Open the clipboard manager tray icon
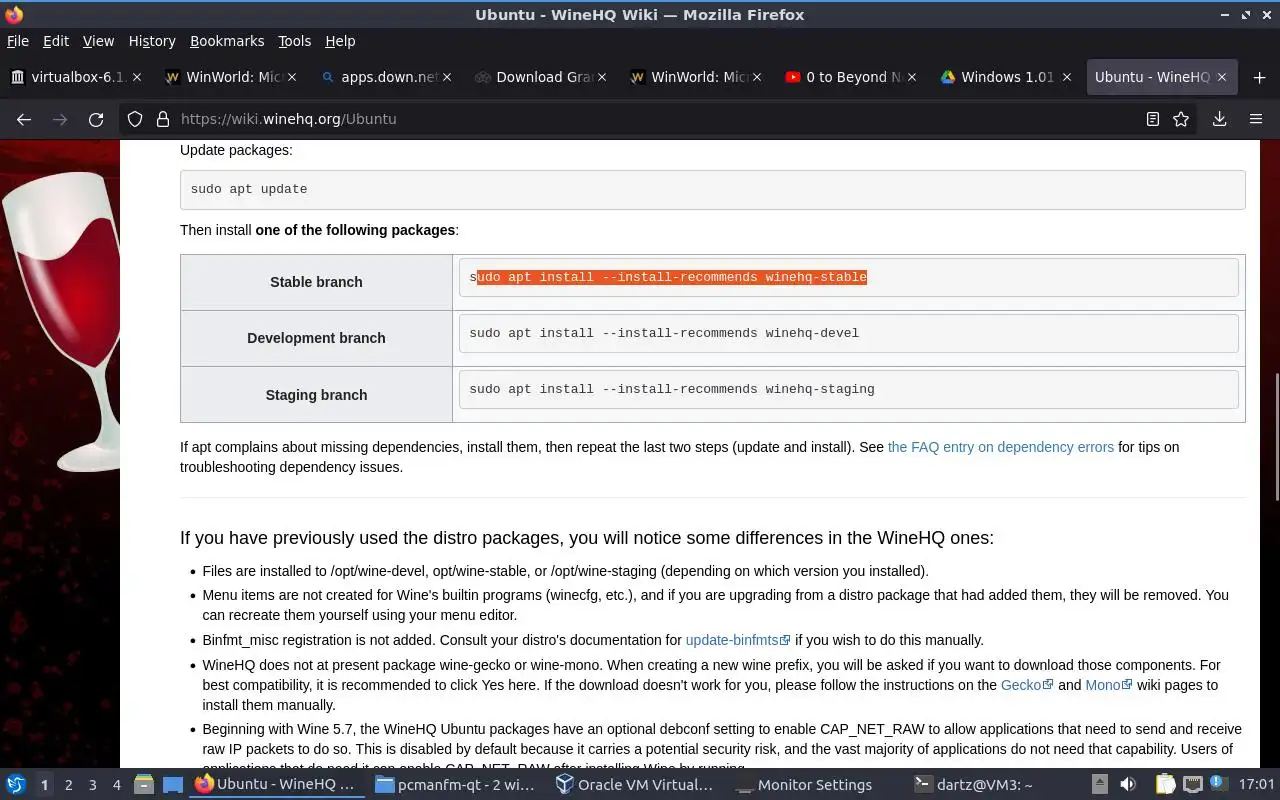 [x=1165, y=785]
